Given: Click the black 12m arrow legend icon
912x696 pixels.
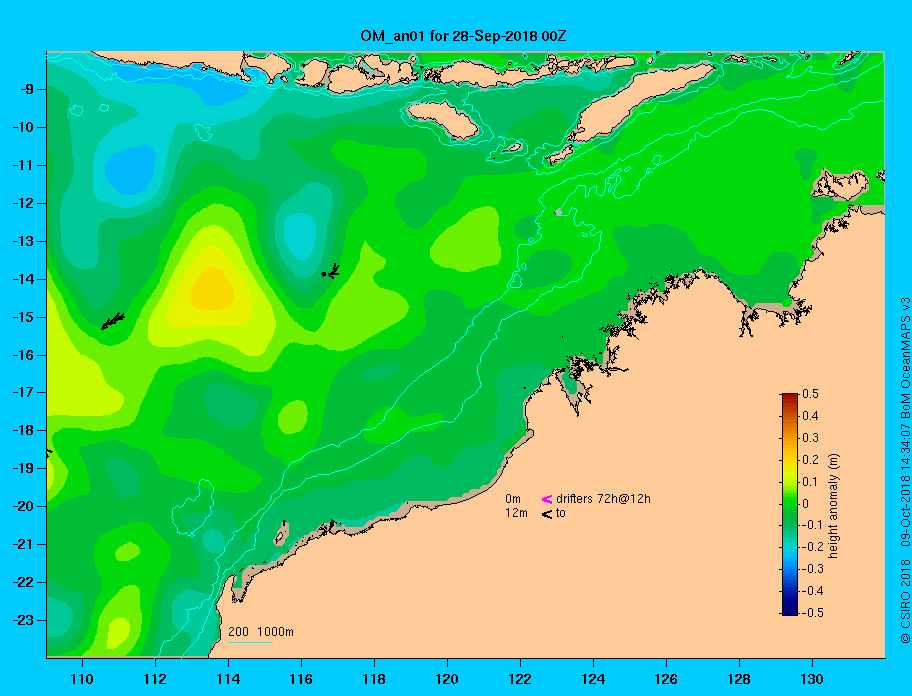Looking at the screenshot, I should [x=547, y=513].
